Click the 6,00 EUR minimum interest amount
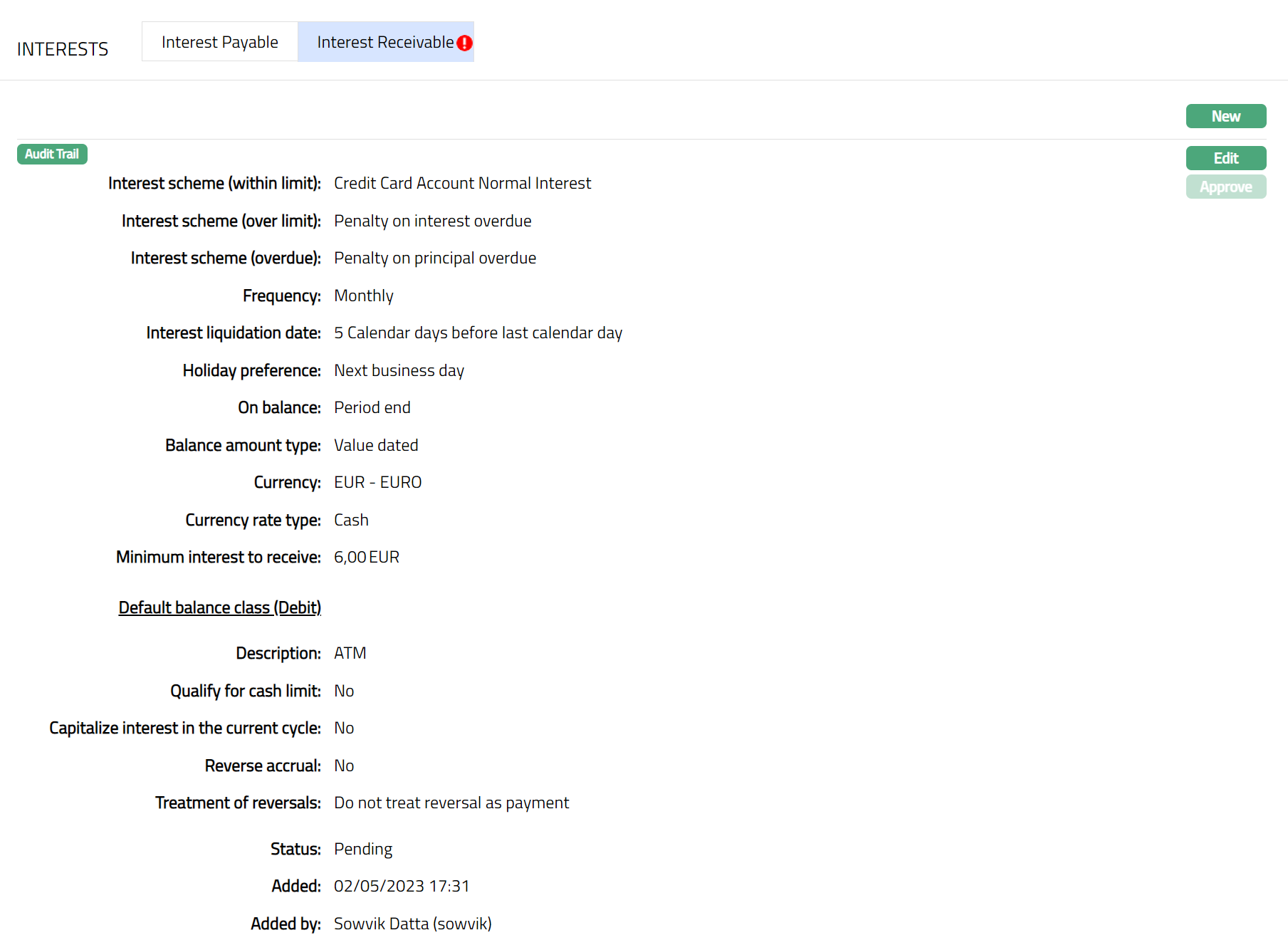Viewport: 1288px width, 945px height. [366, 558]
